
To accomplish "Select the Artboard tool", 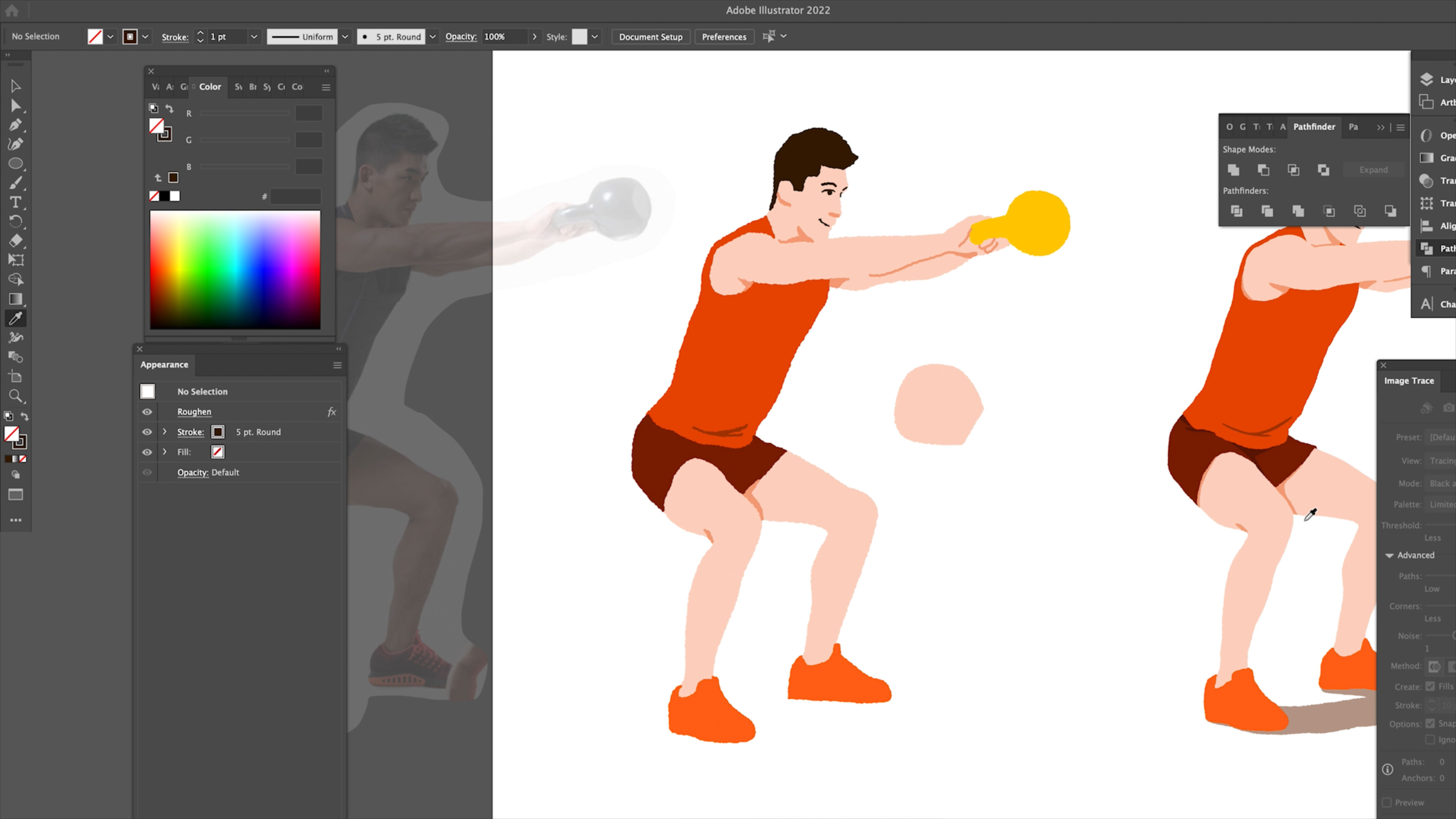I will click(x=15, y=376).
